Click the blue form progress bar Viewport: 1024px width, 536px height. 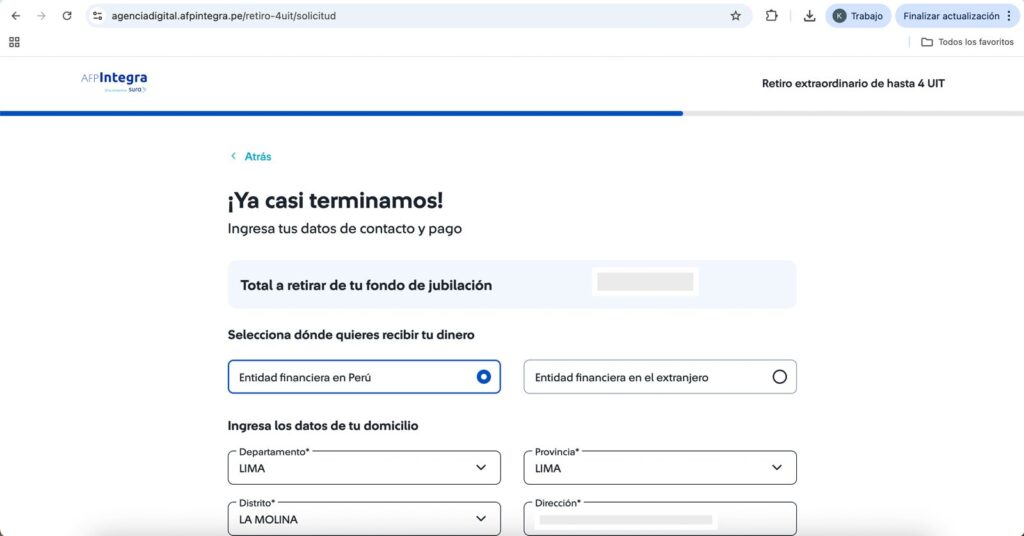coord(340,113)
